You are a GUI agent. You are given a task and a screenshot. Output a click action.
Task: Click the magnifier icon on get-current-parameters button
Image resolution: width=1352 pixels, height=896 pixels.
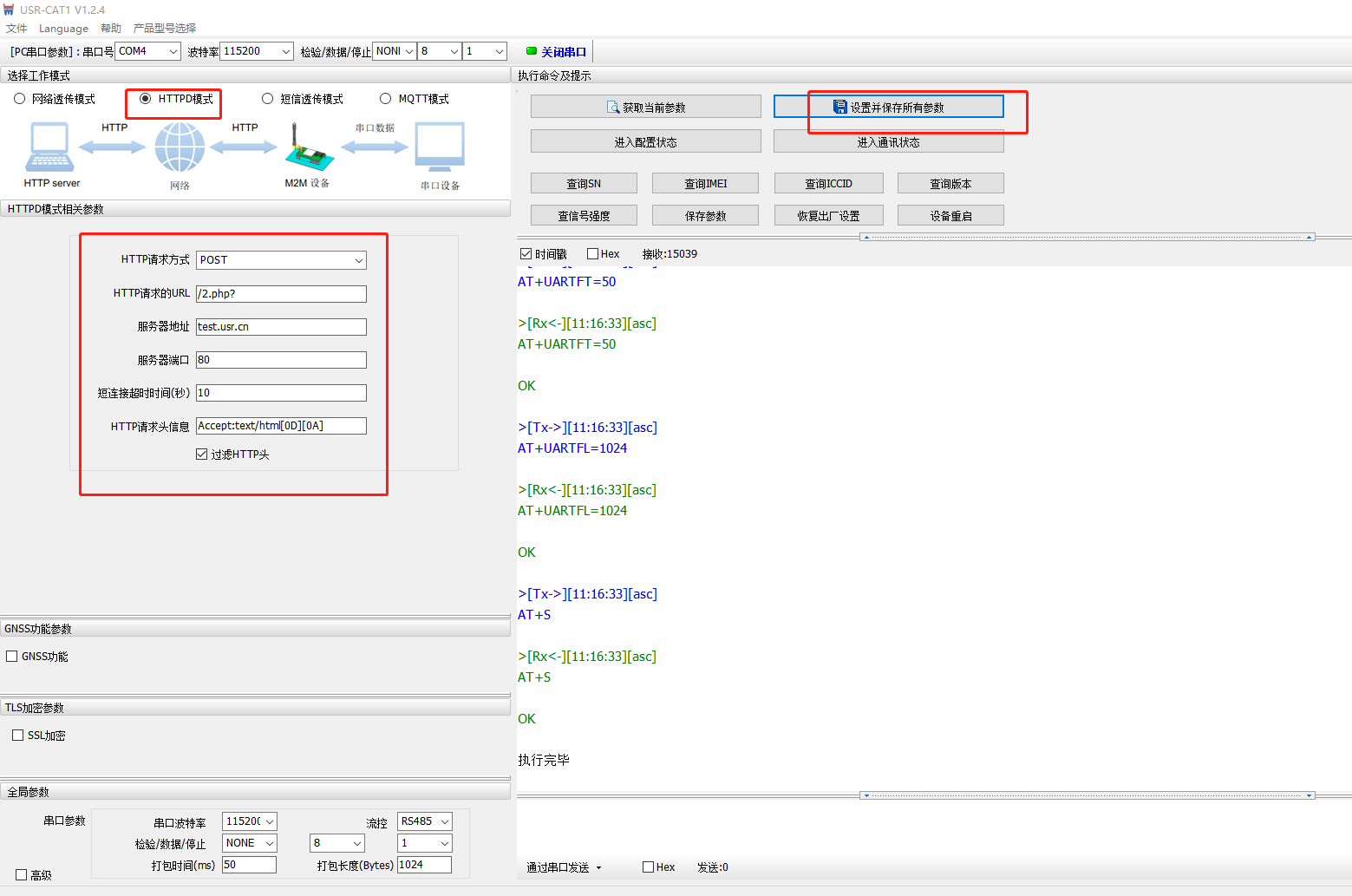[x=613, y=108]
